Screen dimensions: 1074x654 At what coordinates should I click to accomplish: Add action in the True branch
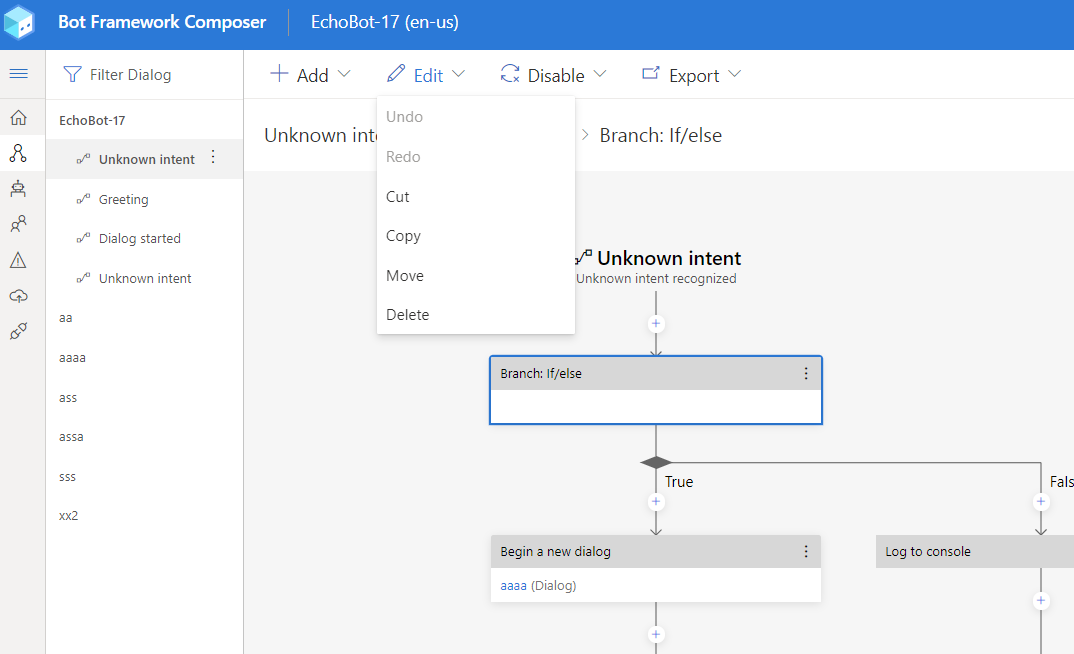click(x=655, y=502)
